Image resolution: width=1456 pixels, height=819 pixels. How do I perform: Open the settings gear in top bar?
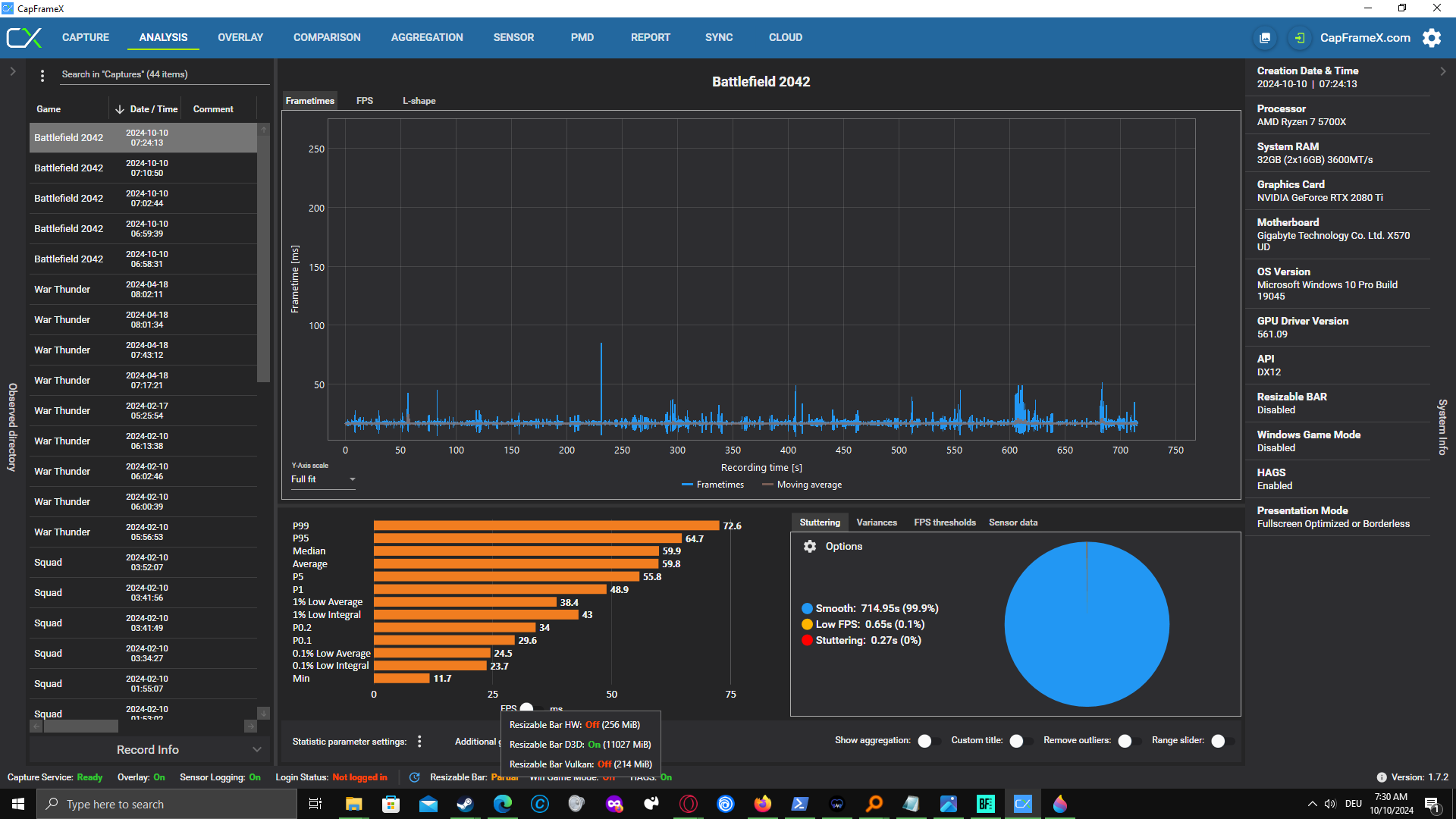tap(1432, 38)
